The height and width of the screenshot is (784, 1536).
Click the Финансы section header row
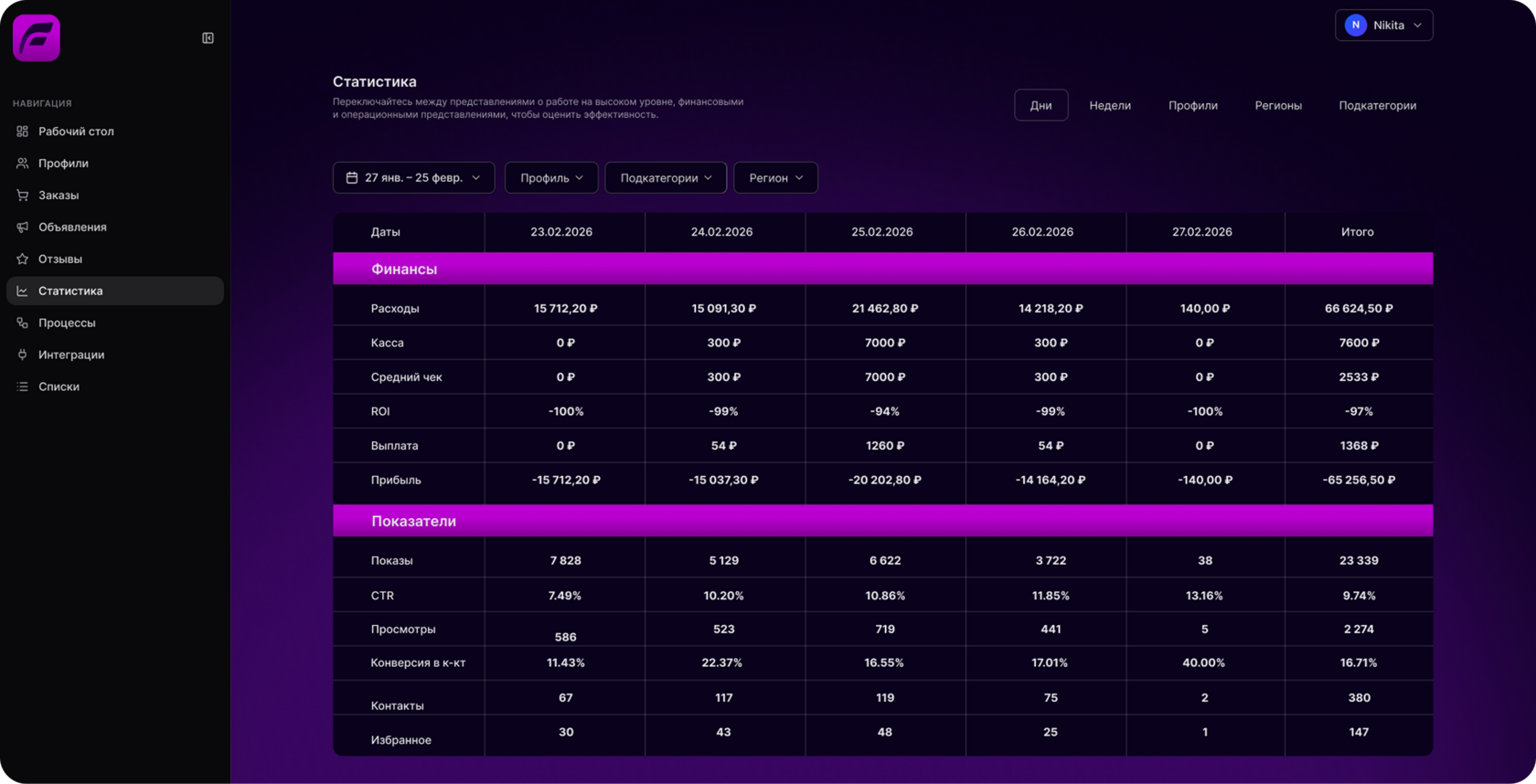pyautogui.click(x=882, y=269)
